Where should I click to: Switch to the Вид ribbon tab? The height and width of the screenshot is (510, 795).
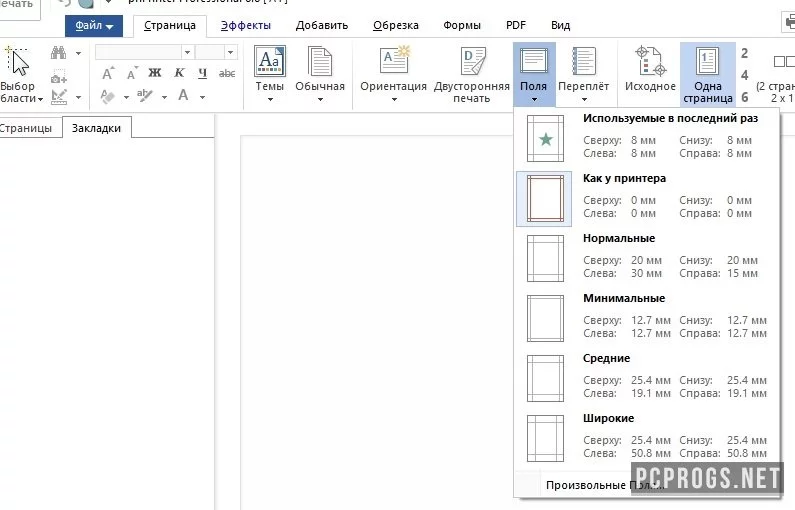(561, 25)
